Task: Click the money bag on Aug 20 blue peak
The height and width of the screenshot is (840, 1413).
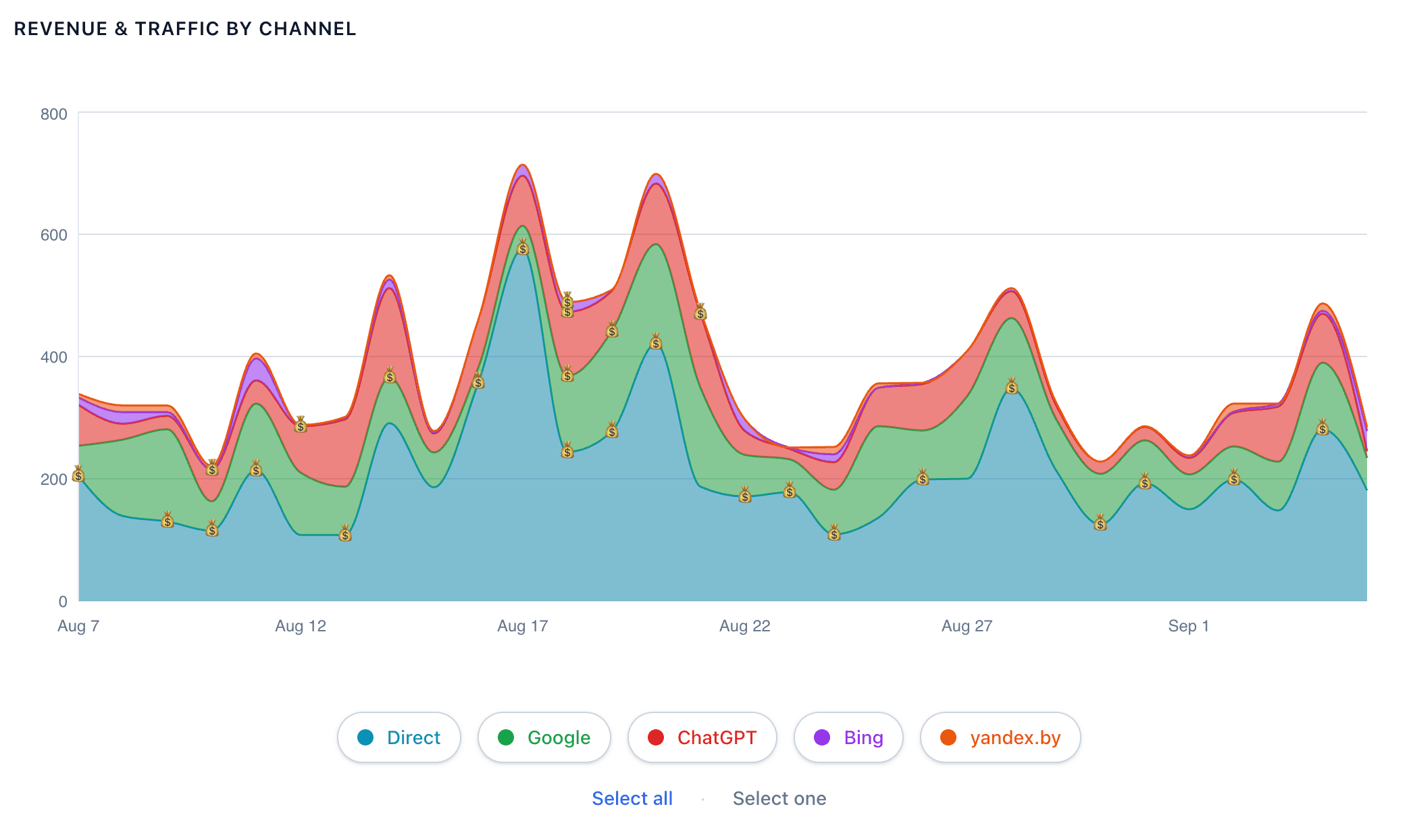Action: (656, 341)
